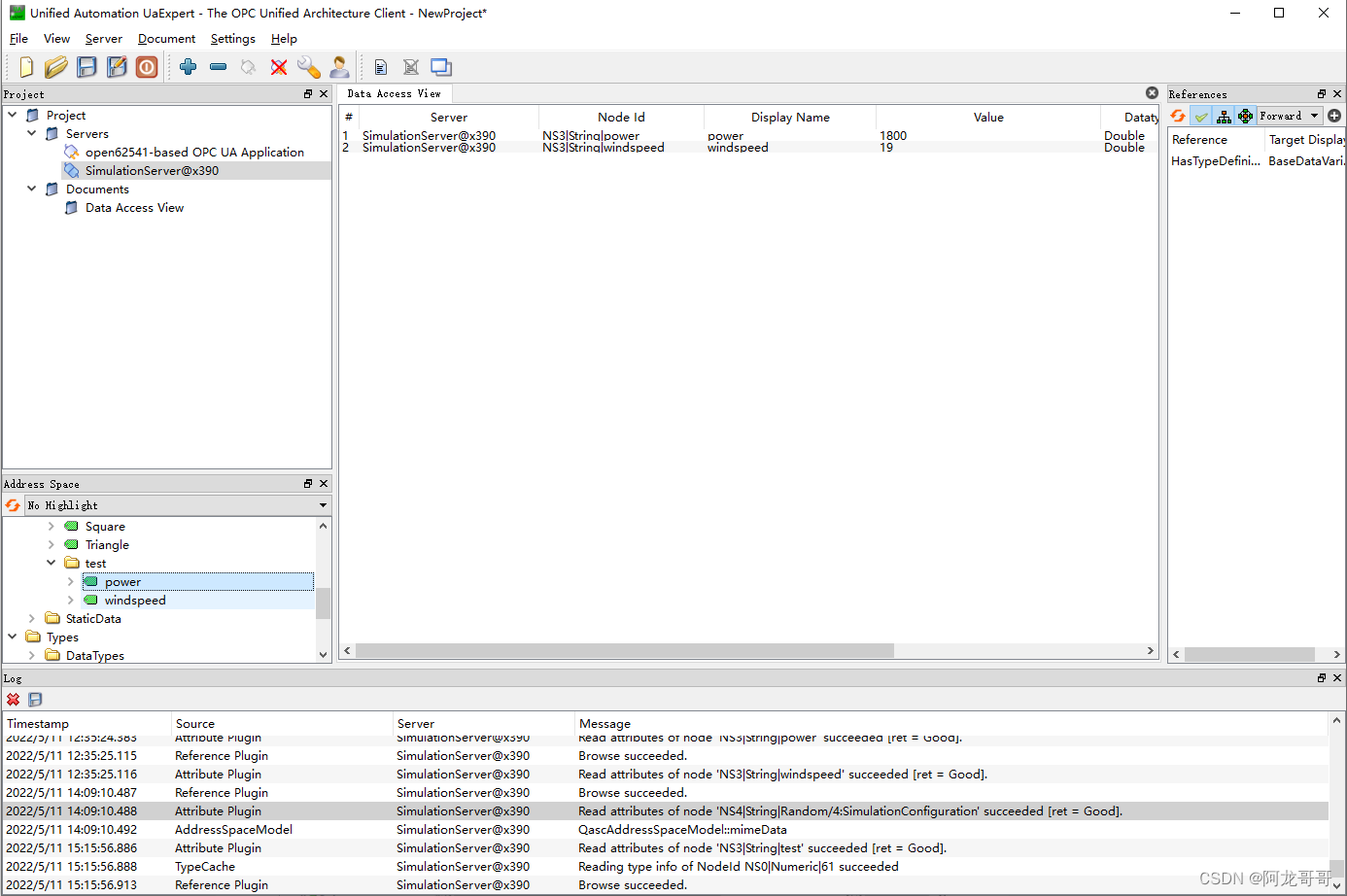Open the Server menu

[x=103, y=38]
